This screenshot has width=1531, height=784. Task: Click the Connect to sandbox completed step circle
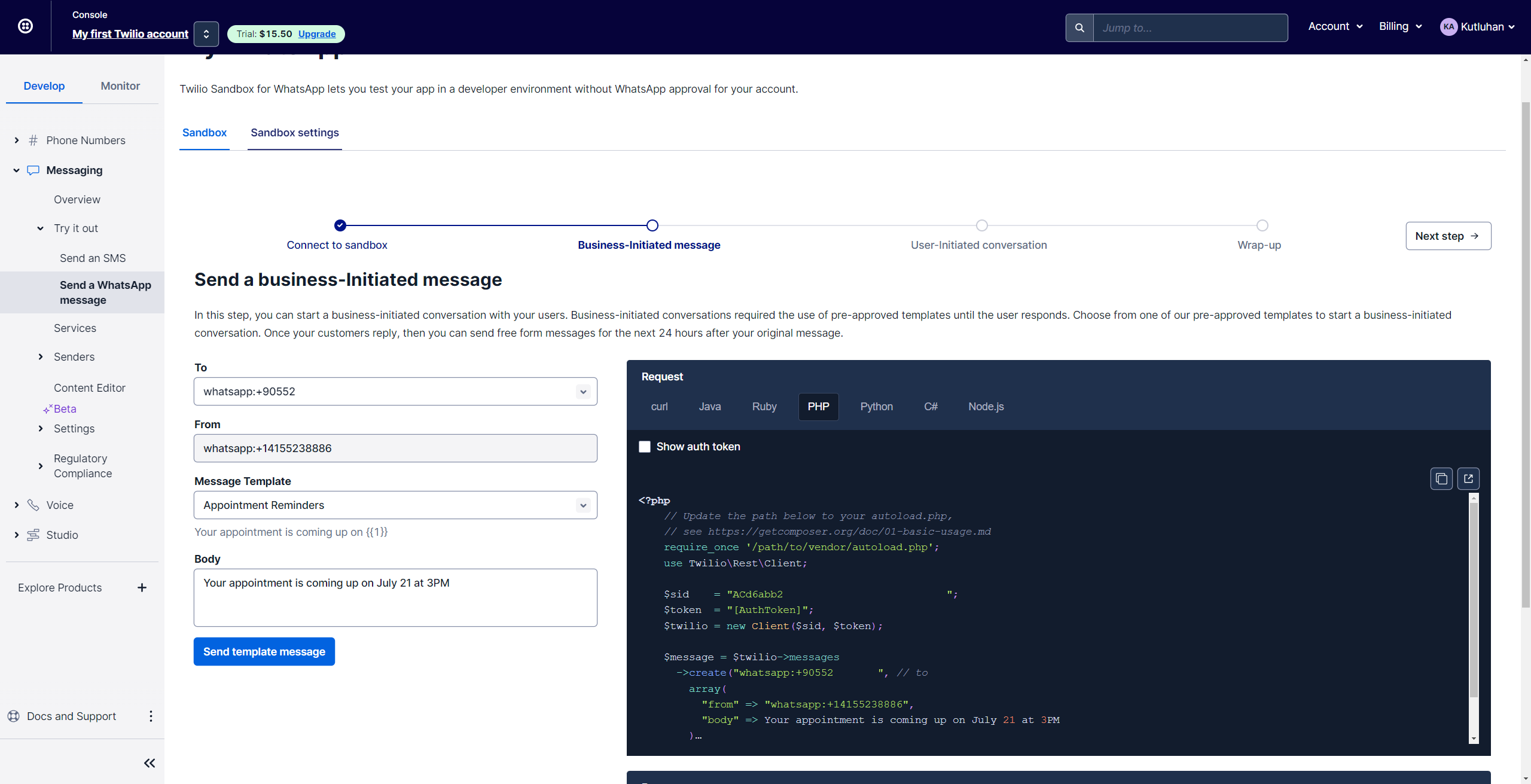340,225
